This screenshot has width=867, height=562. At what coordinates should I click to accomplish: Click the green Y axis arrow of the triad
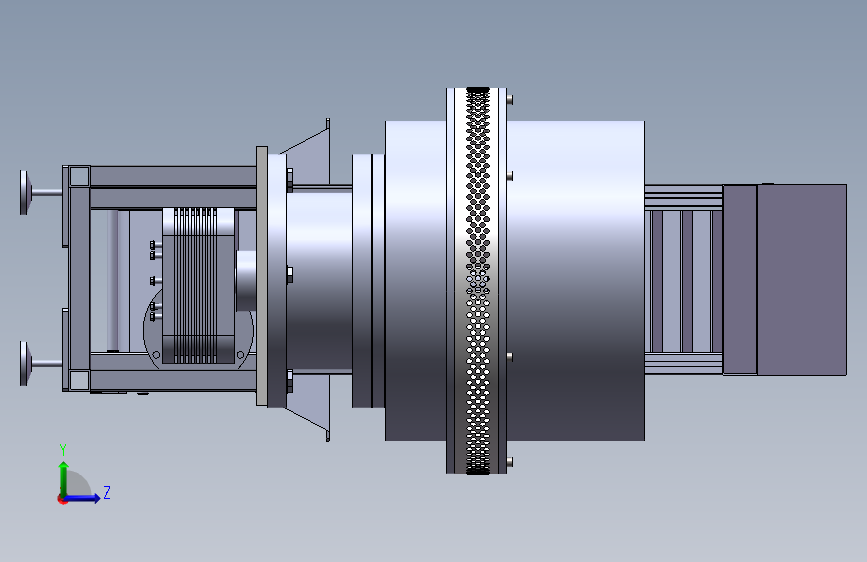click(x=64, y=478)
